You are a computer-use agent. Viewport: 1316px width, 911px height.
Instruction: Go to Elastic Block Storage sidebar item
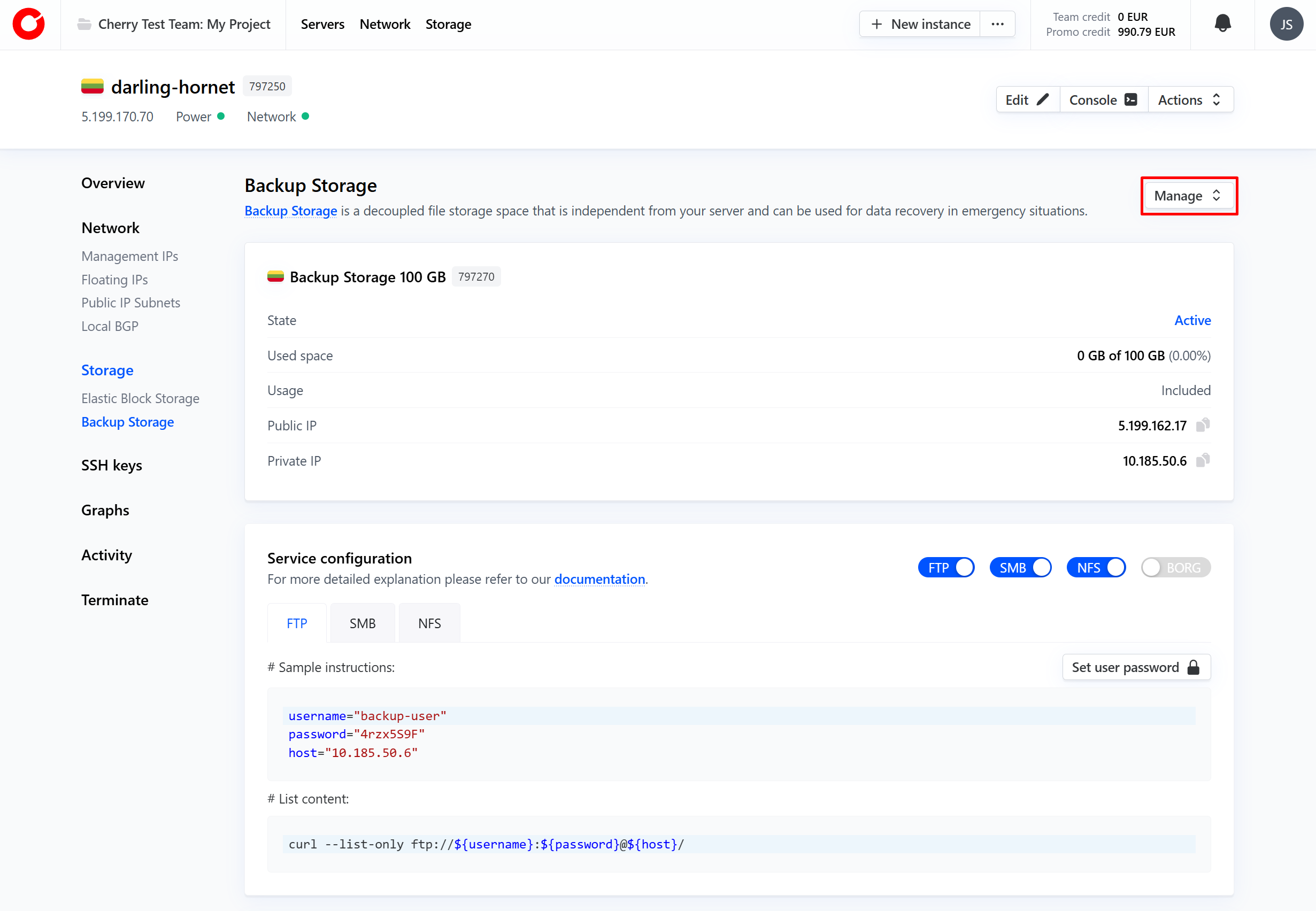point(141,398)
